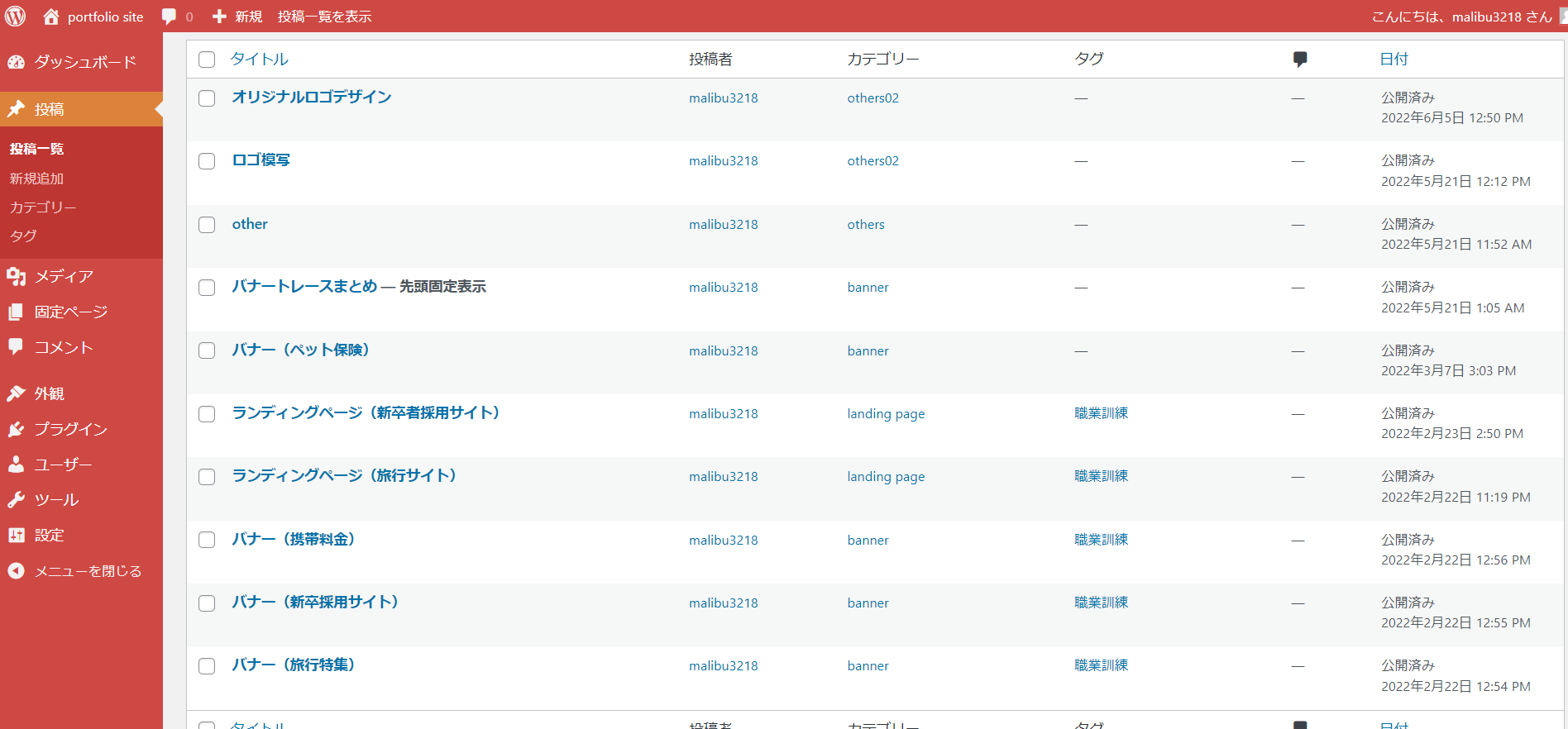Toggle the select-all checkbox in header
Viewport: 1568px width, 729px height.
207,60
